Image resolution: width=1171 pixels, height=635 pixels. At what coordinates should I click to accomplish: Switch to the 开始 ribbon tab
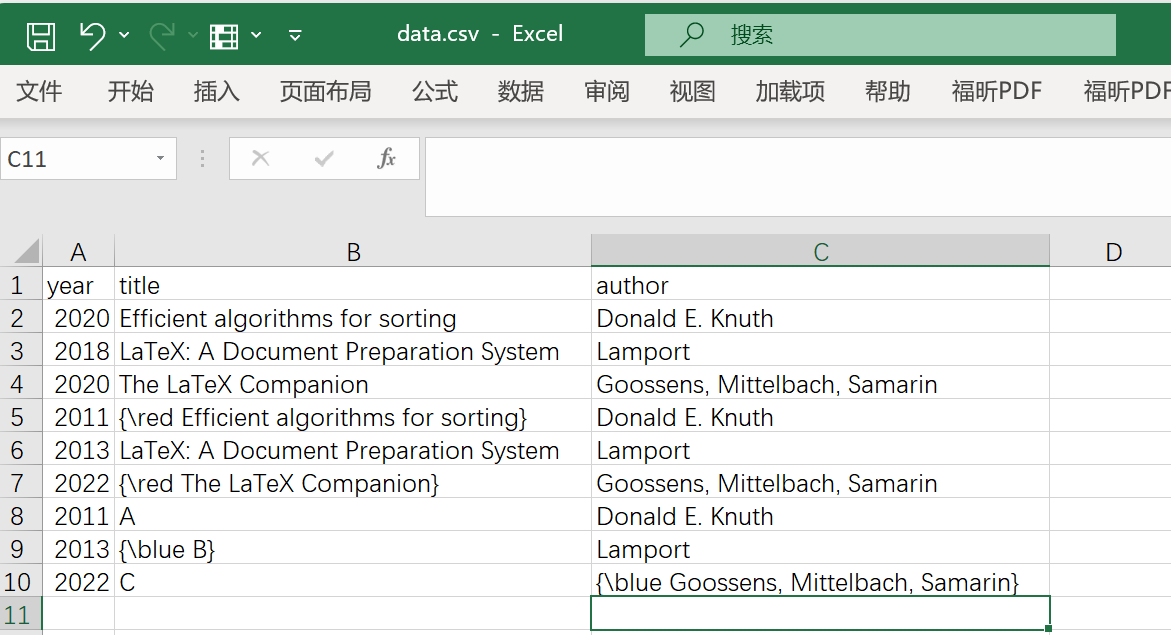[131, 91]
